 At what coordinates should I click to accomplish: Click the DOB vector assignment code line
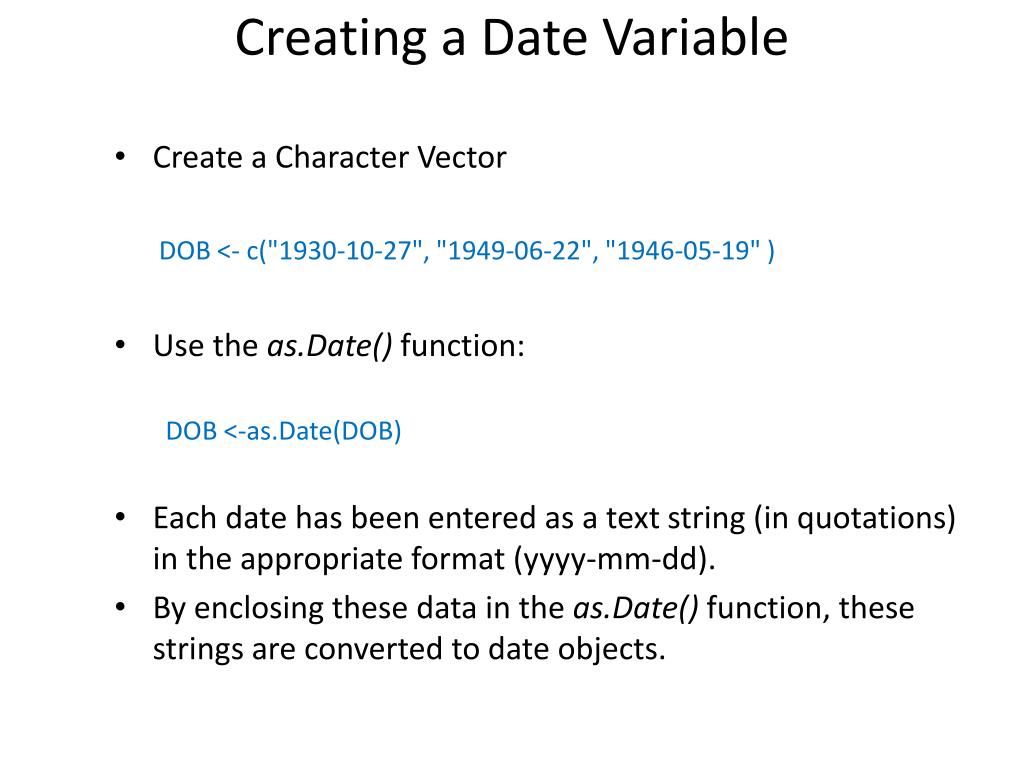[467, 251]
